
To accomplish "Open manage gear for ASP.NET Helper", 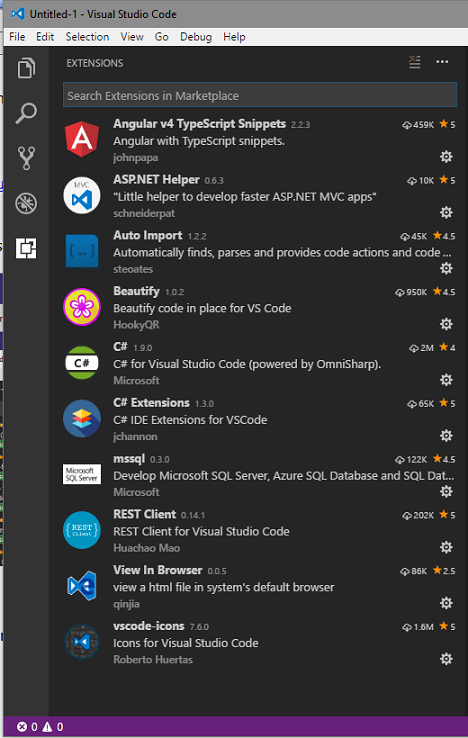I will pos(446,213).
